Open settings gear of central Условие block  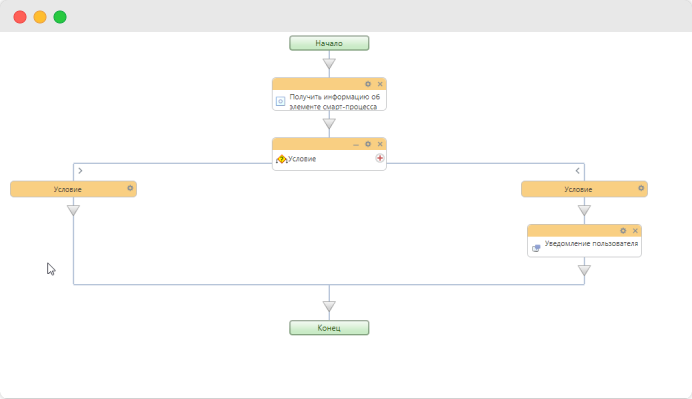pyautogui.click(x=368, y=144)
